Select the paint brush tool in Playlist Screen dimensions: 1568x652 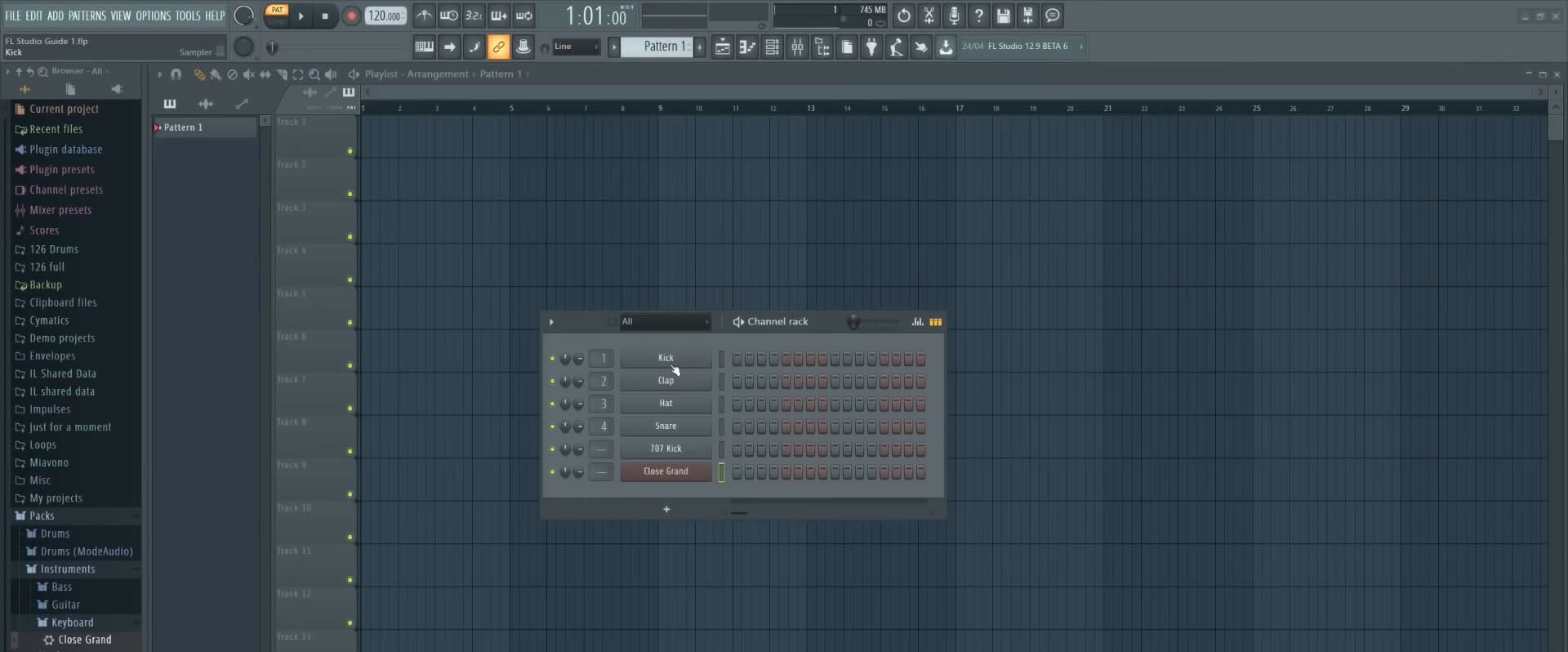pos(216,74)
